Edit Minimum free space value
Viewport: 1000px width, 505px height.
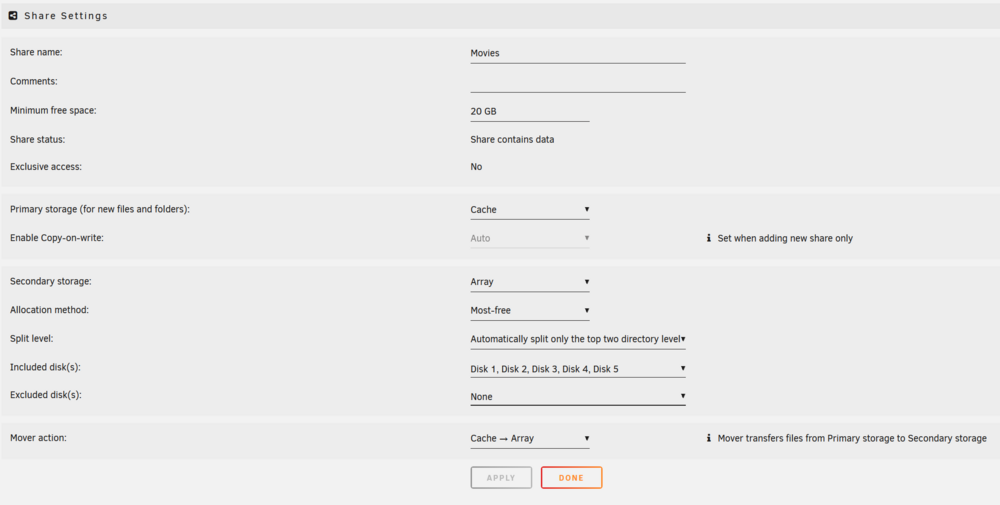pyautogui.click(x=530, y=112)
